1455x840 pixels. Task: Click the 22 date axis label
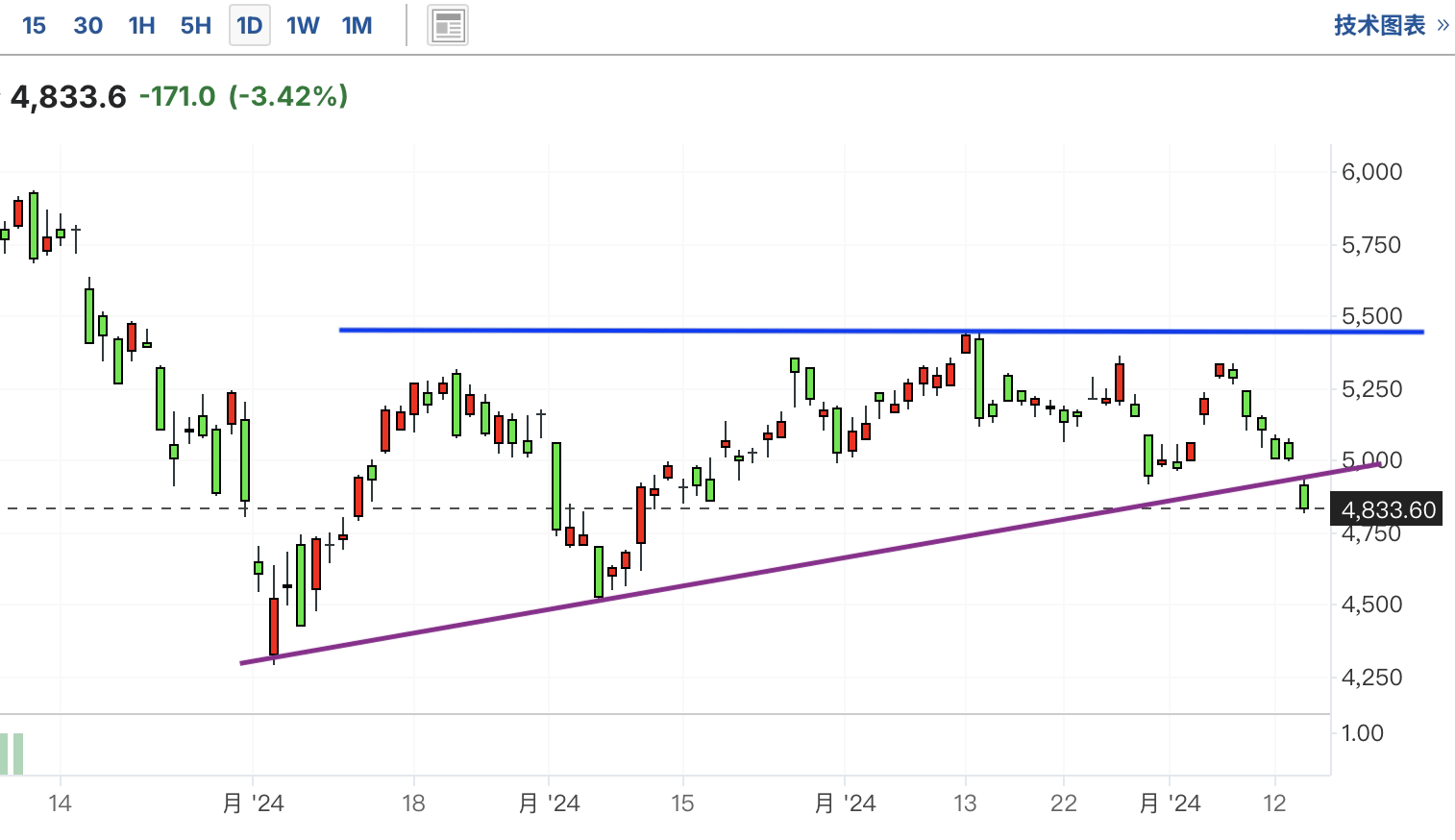1063,803
